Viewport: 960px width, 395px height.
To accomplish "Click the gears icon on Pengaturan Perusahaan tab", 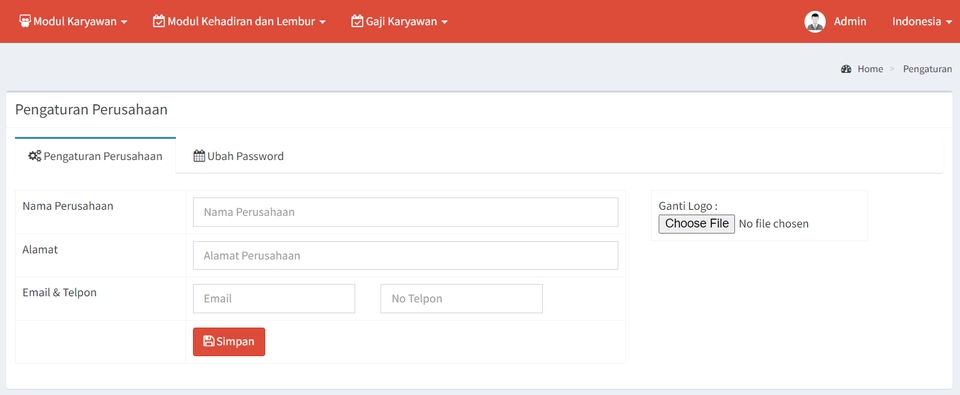I will 35,156.
